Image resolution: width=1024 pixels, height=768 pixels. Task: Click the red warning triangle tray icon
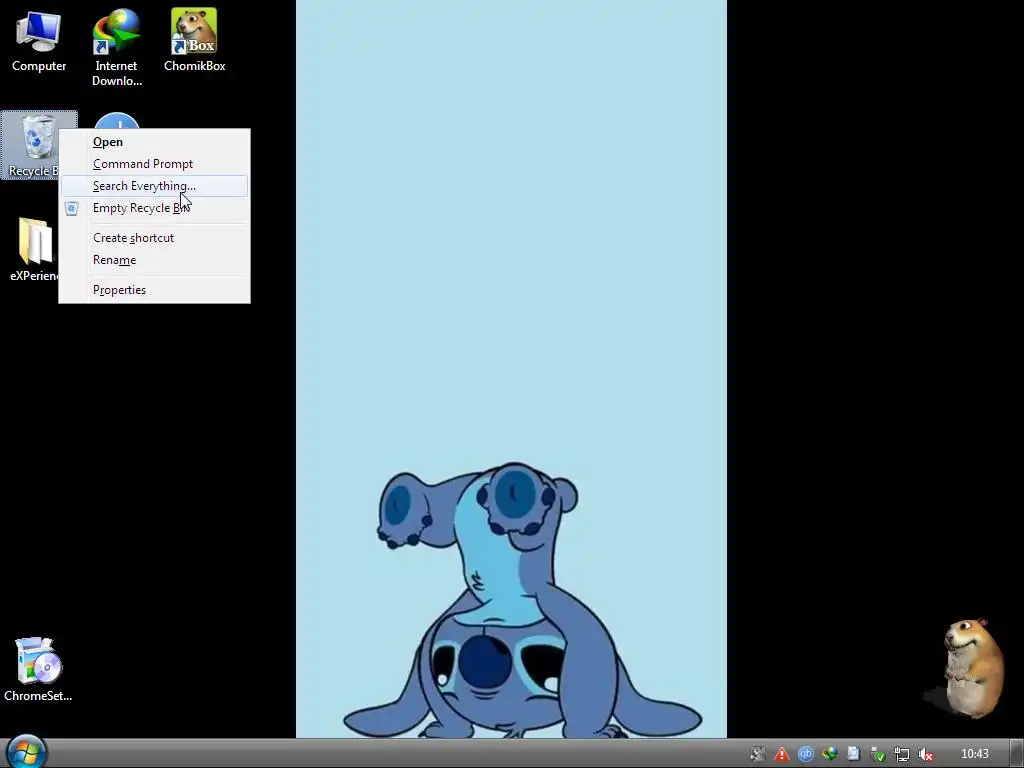[781, 754]
